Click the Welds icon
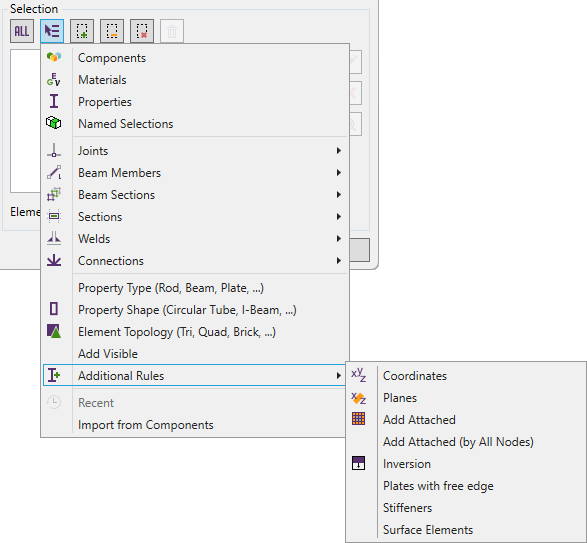The width and height of the screenshot is (587, 543). click(x=54, y=238)
